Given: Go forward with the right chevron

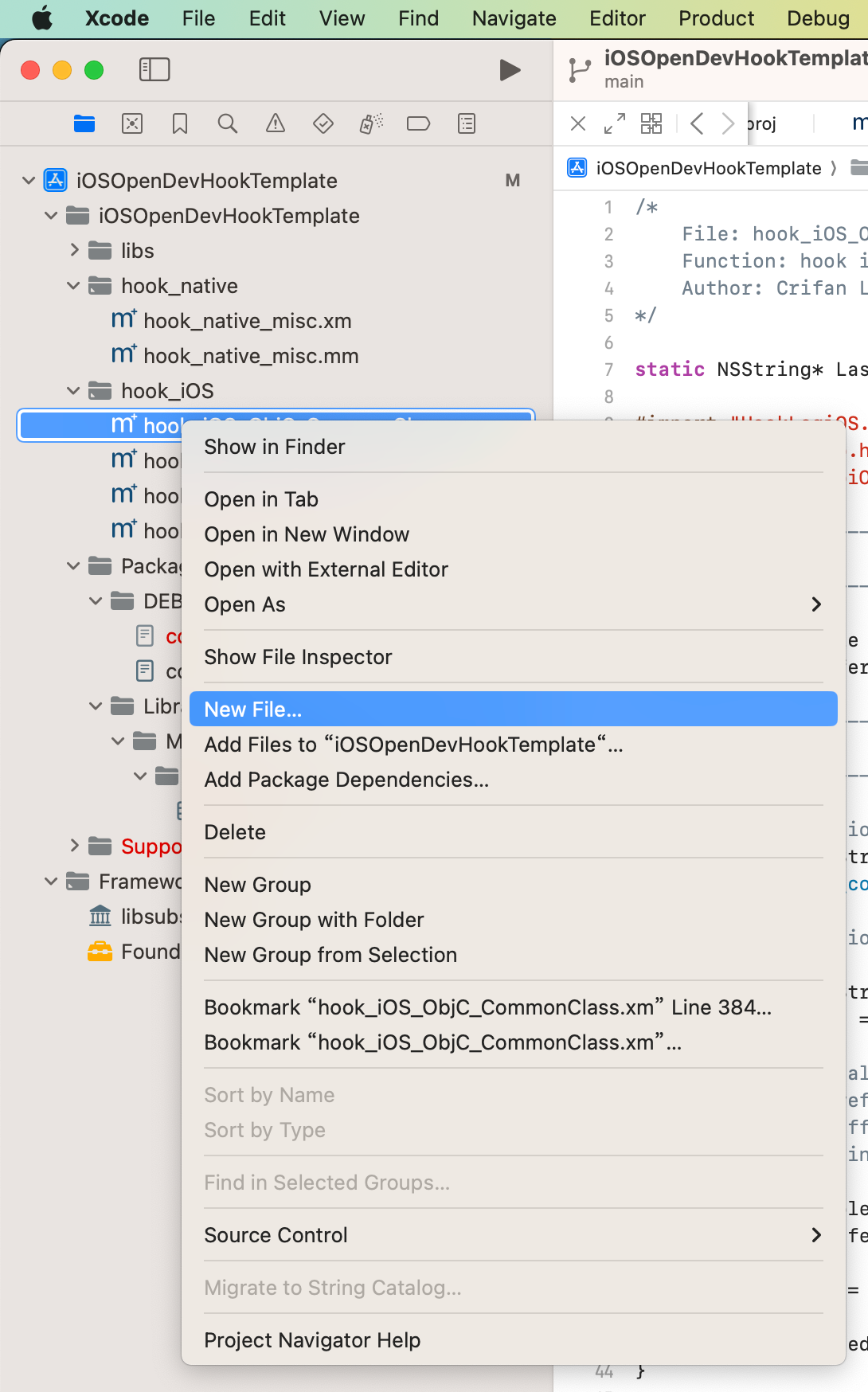Looking at the screenshot, I should pos(727,123).
